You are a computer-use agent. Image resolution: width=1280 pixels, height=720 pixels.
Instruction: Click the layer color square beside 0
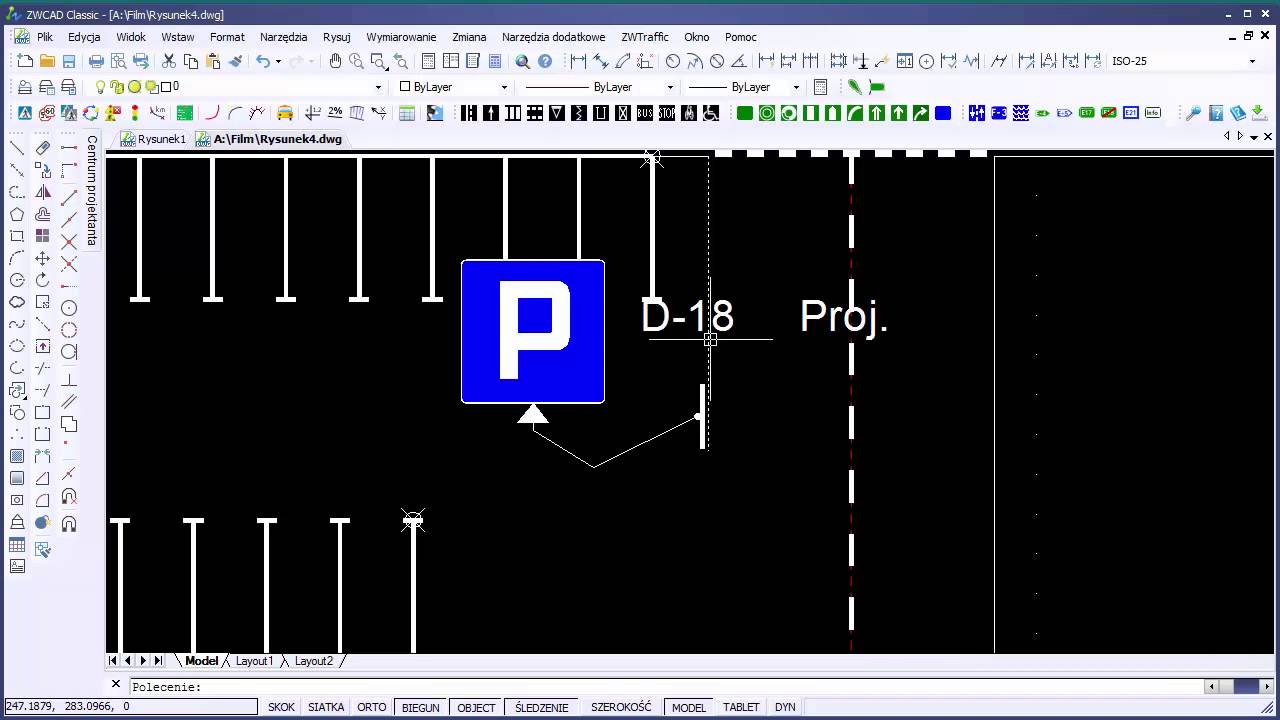pyautogui.click(x=166, y=87)
